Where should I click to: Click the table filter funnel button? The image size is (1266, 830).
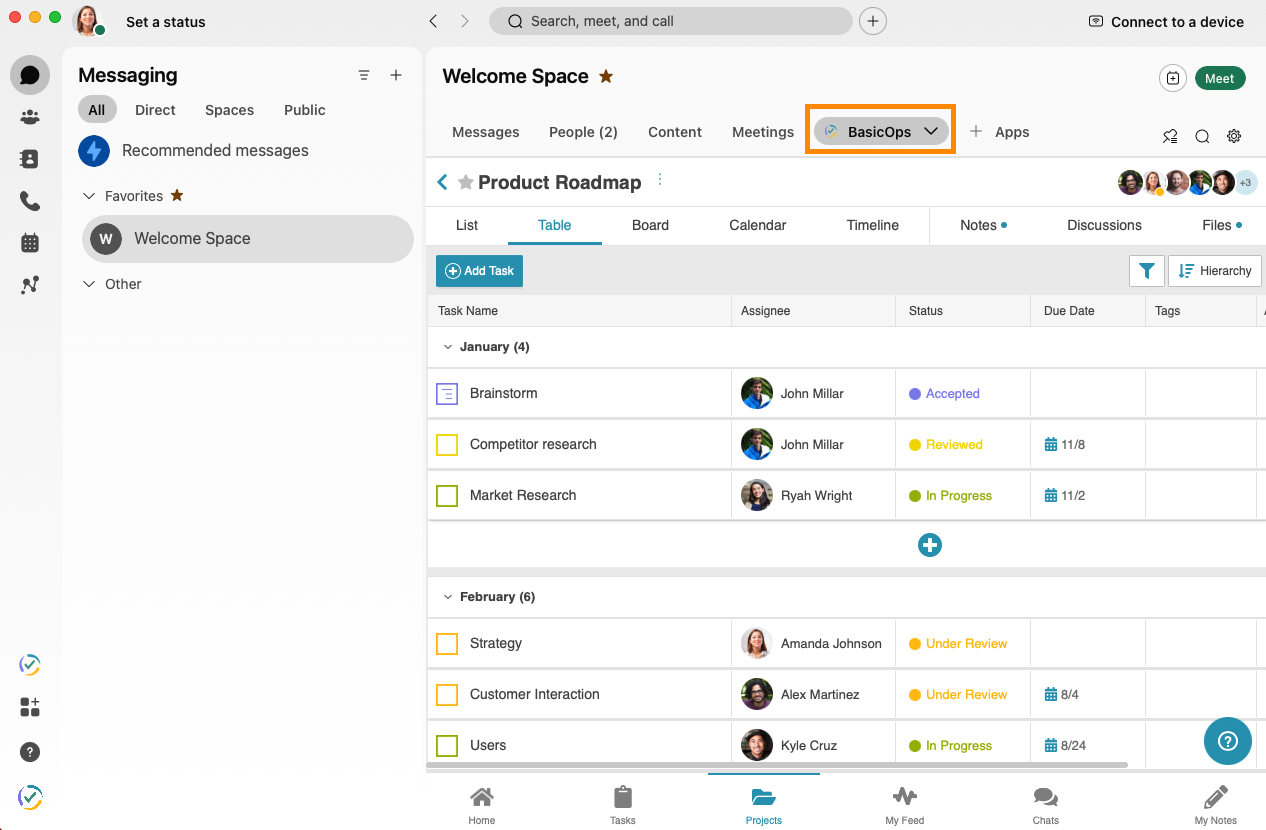pos(1147,271)
